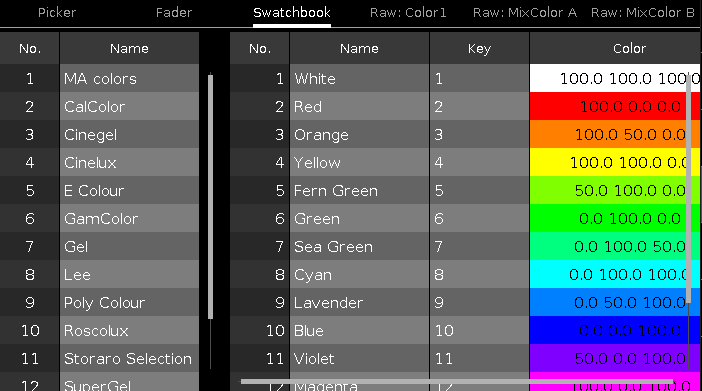Select the E Colour swatchbook

[129, 190]
